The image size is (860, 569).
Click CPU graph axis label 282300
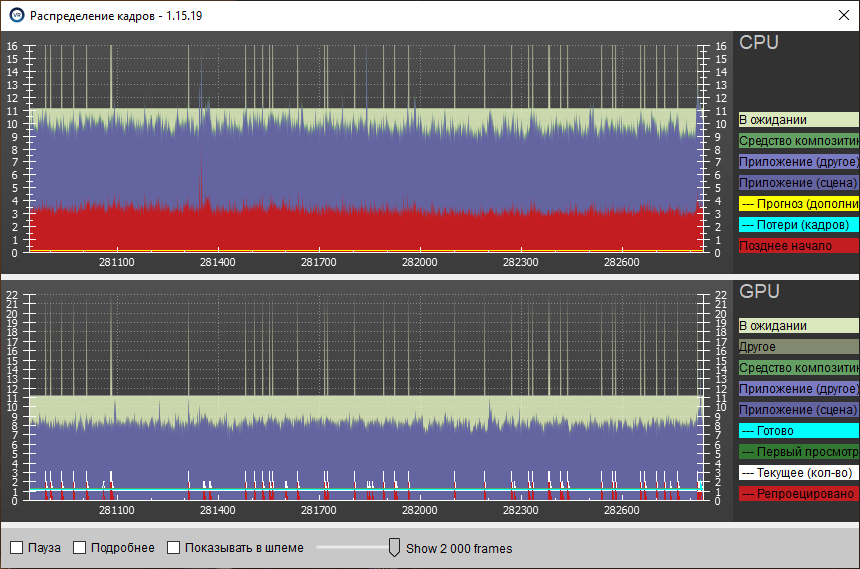(x=520, y=262)
